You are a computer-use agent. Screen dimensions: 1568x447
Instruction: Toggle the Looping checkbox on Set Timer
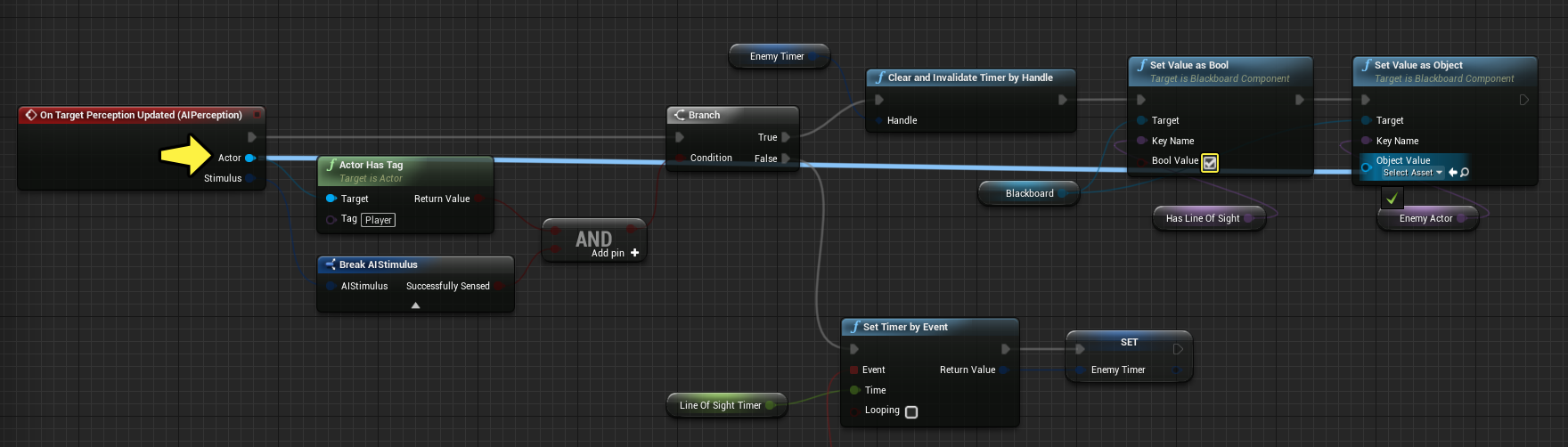click(911, 411)
